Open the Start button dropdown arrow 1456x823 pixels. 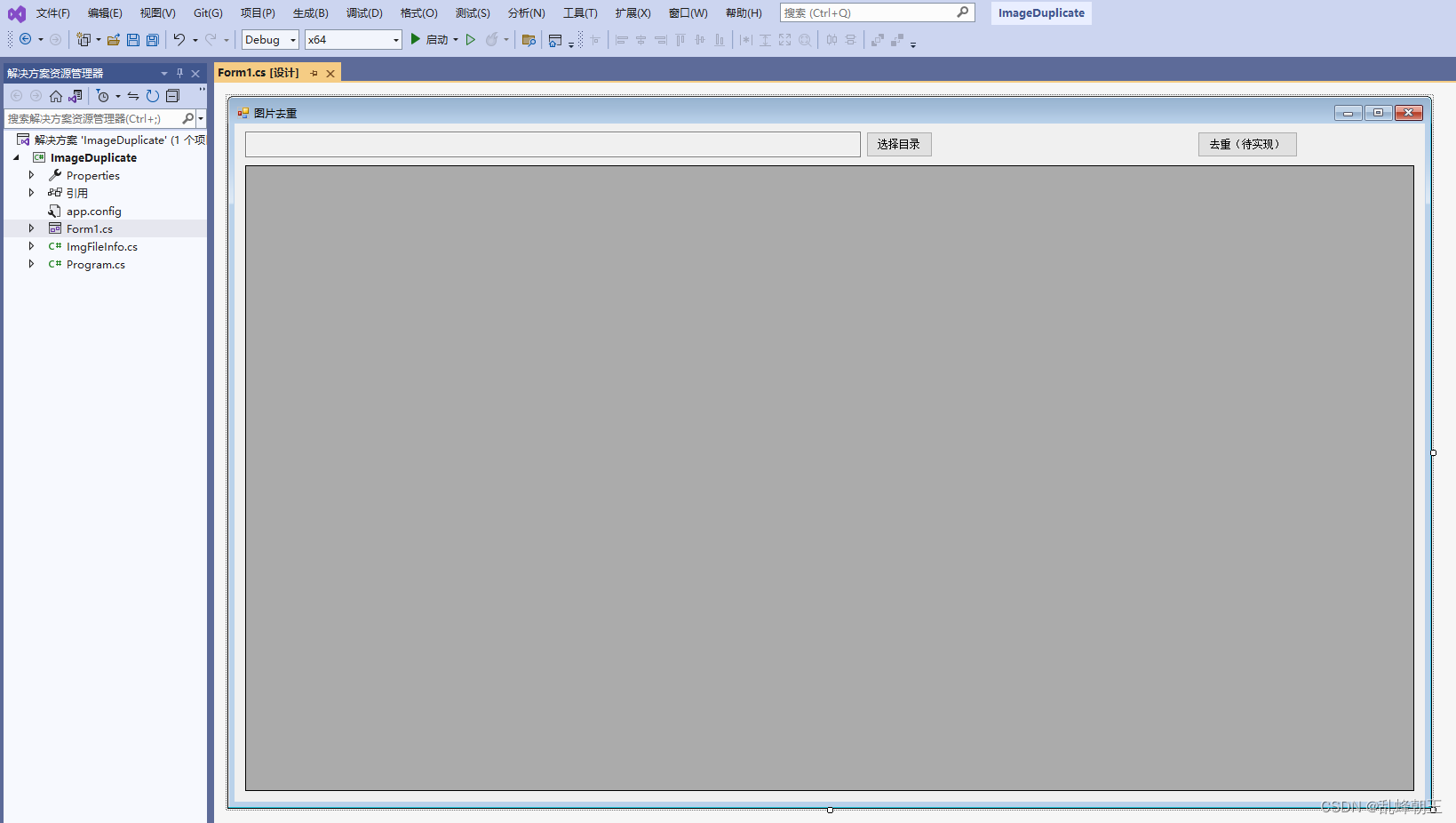click(456, 39)
